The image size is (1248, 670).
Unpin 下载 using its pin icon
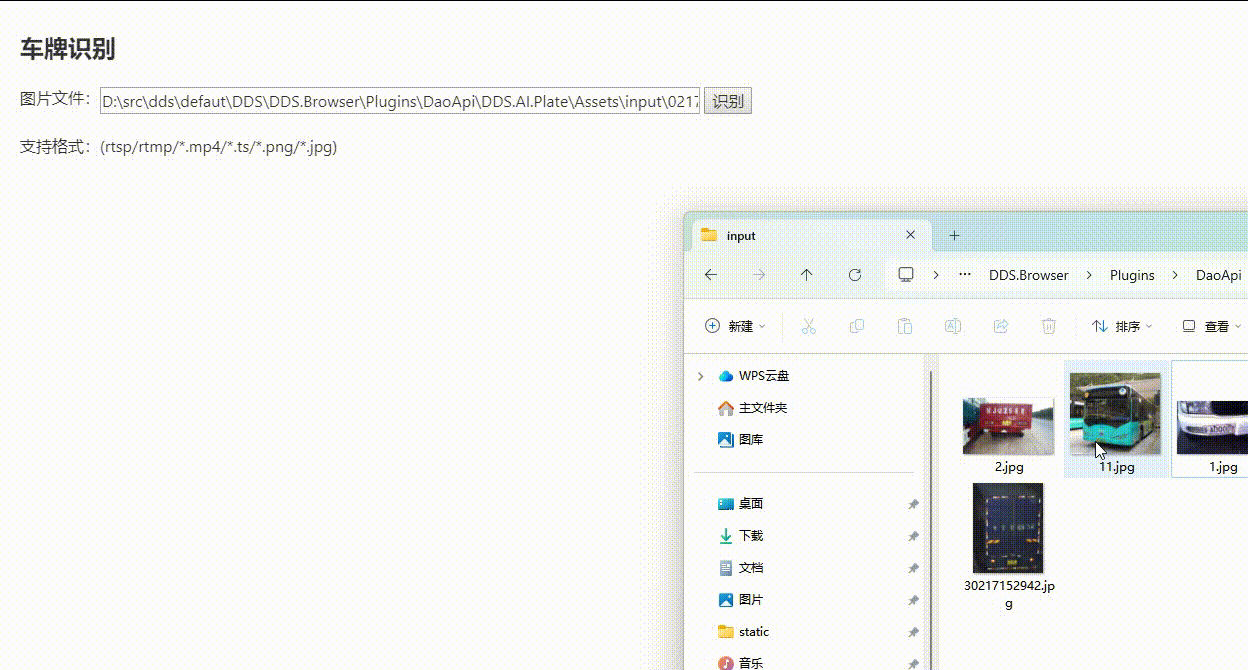[x=912, y=537]
